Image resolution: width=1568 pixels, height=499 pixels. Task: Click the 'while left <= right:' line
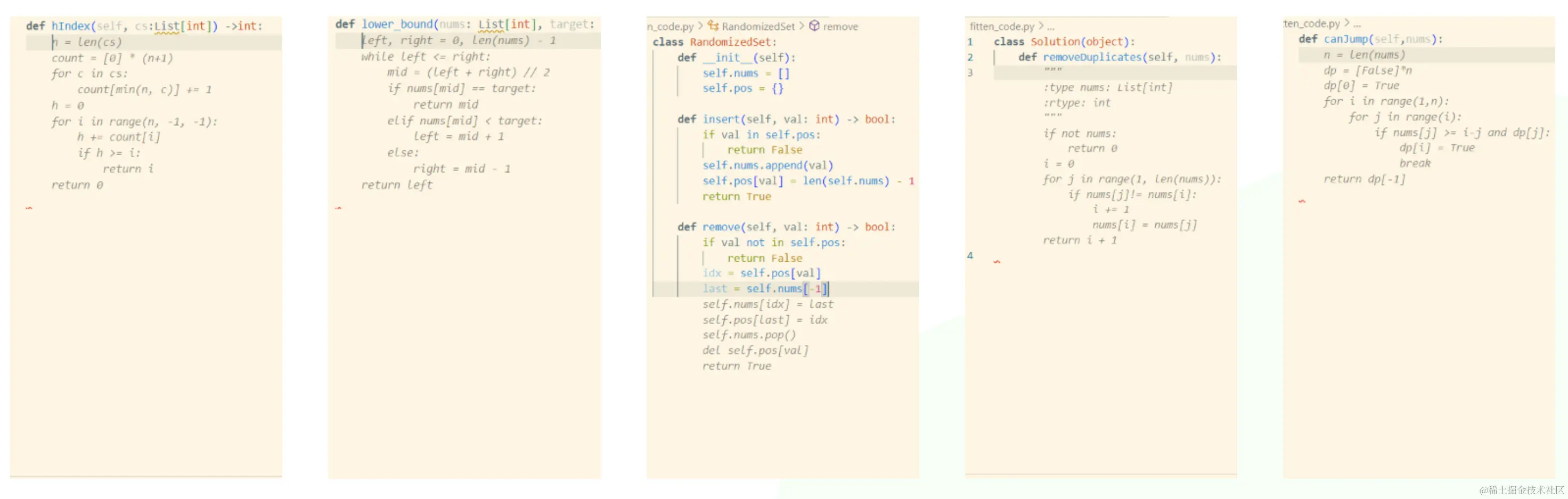(426, 56)
